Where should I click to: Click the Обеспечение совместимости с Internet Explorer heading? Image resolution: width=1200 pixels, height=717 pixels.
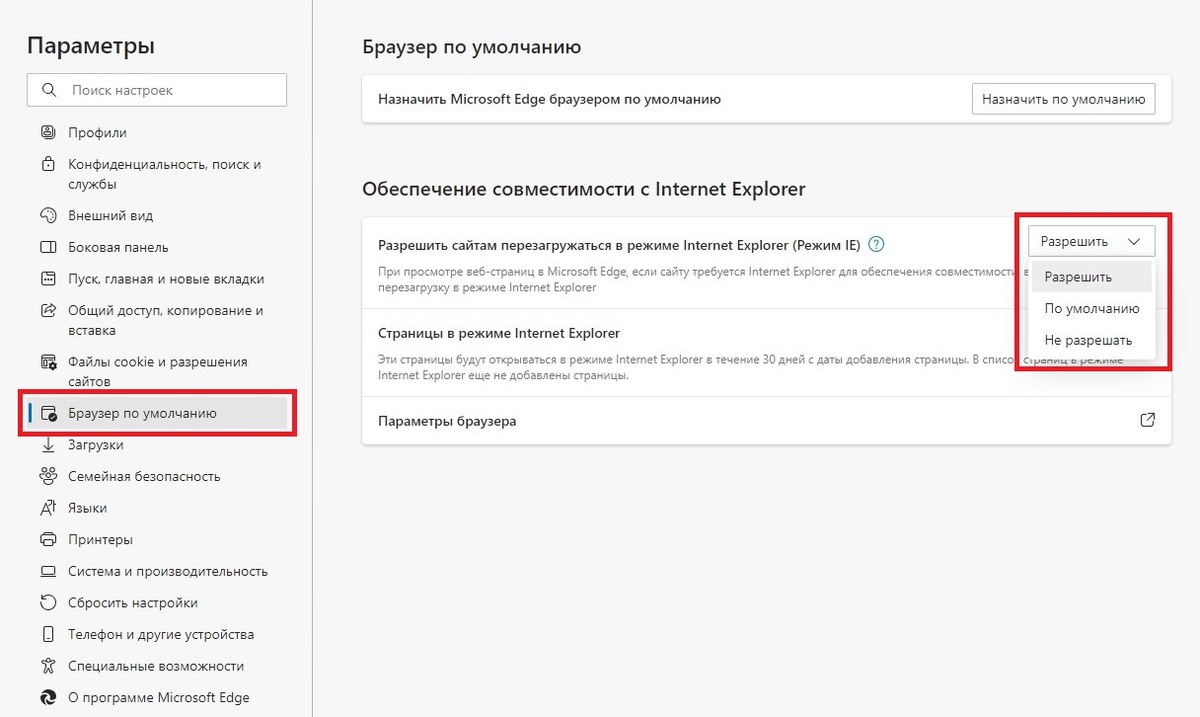click(x=584, y=188)
